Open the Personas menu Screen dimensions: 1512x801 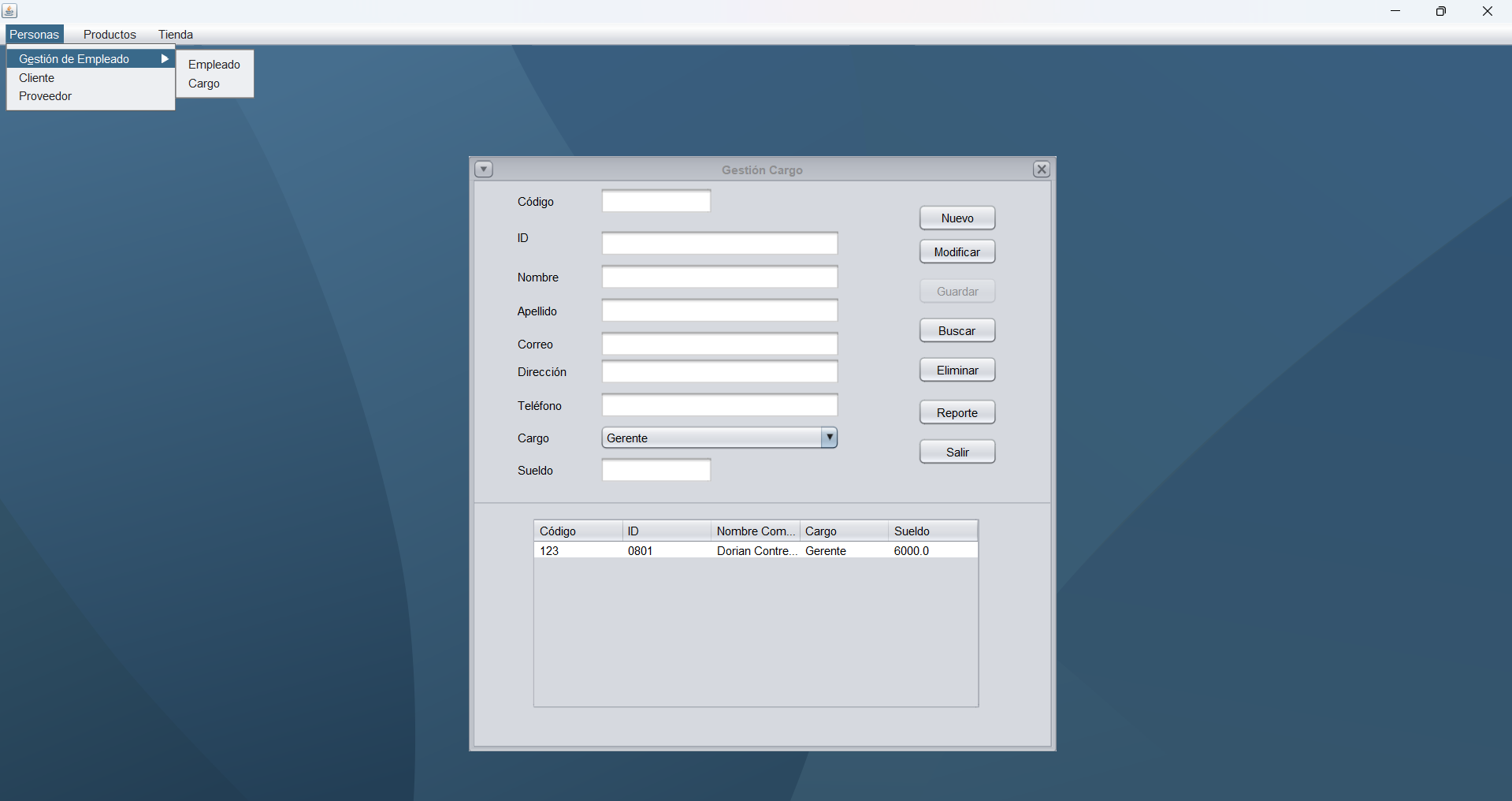35,35
